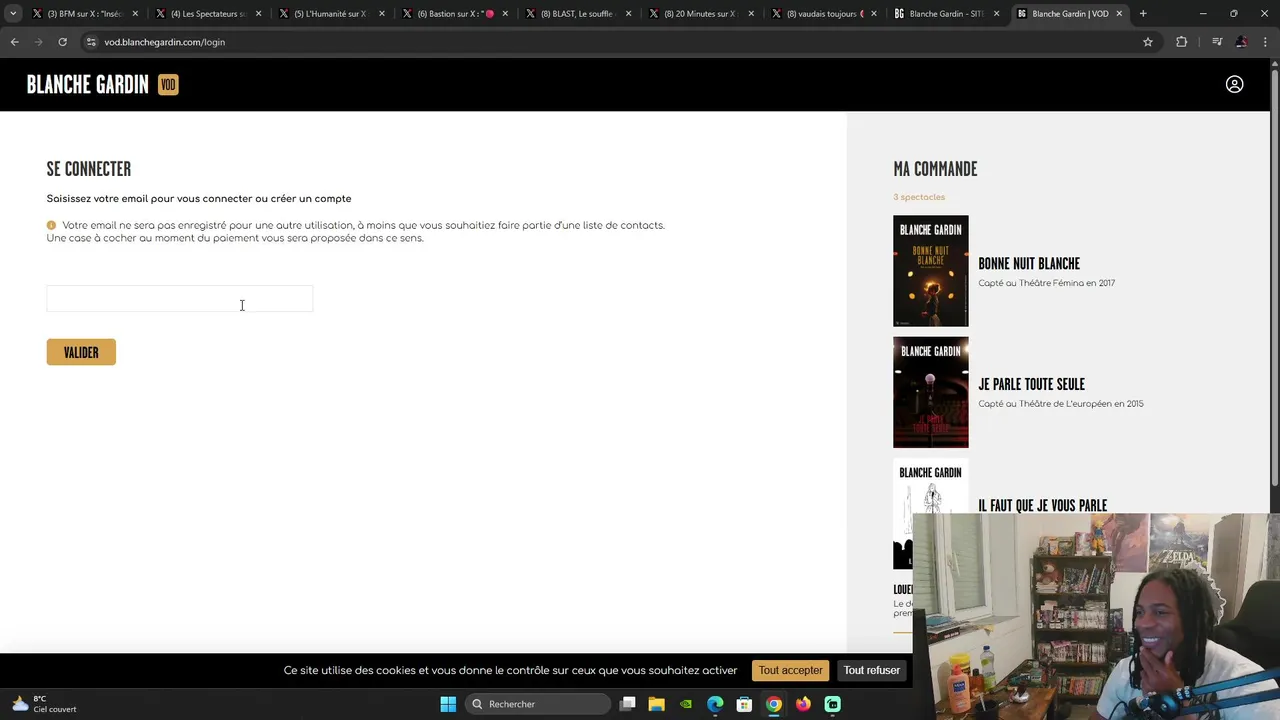
Task: Close the BFM sur X tab
Action: (135, 14)
